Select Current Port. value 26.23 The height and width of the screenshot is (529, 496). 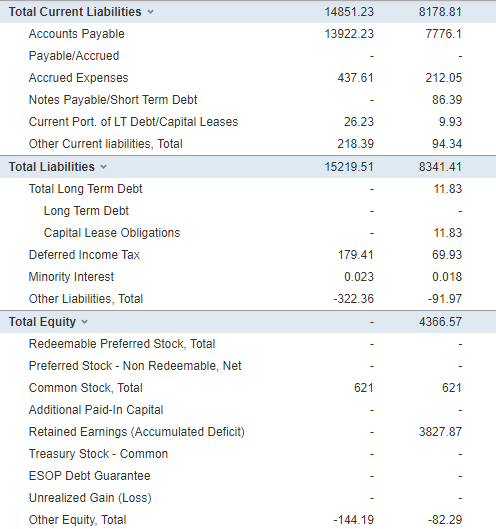359,122
